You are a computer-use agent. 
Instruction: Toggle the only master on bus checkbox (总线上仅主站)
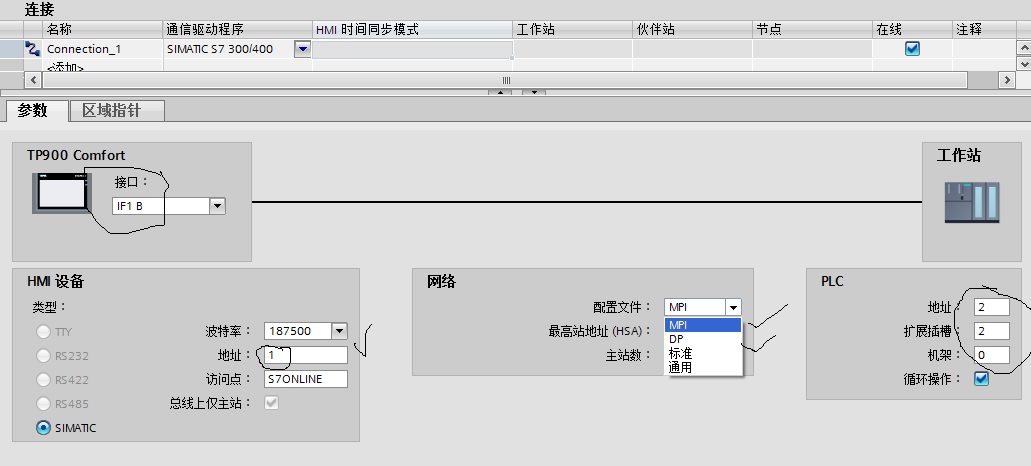[x=271, y=403]
